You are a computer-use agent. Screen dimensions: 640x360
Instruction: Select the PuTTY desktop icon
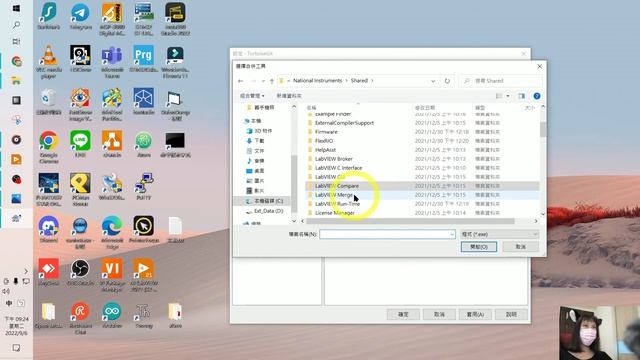pos(144,187)
